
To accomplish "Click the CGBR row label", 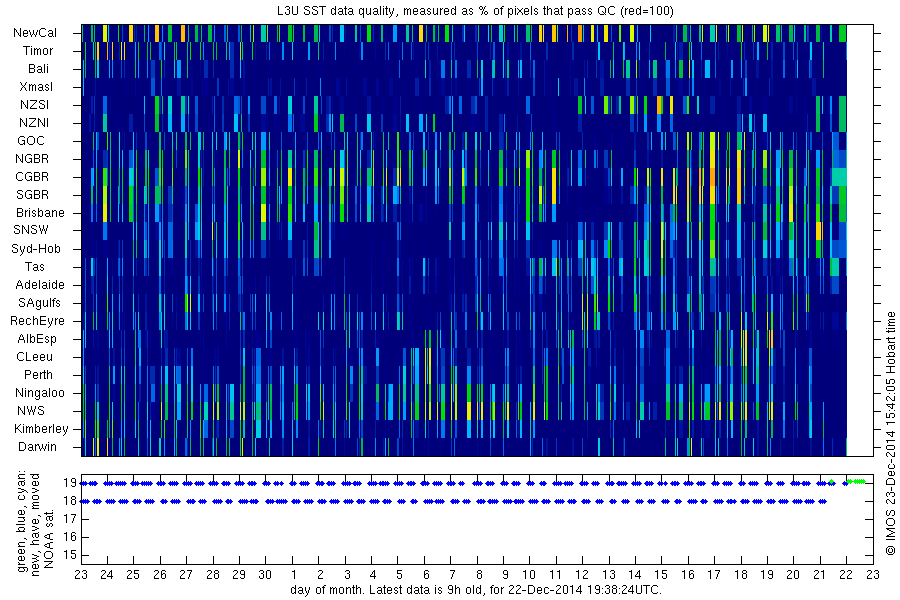I will tap(32, 177).
